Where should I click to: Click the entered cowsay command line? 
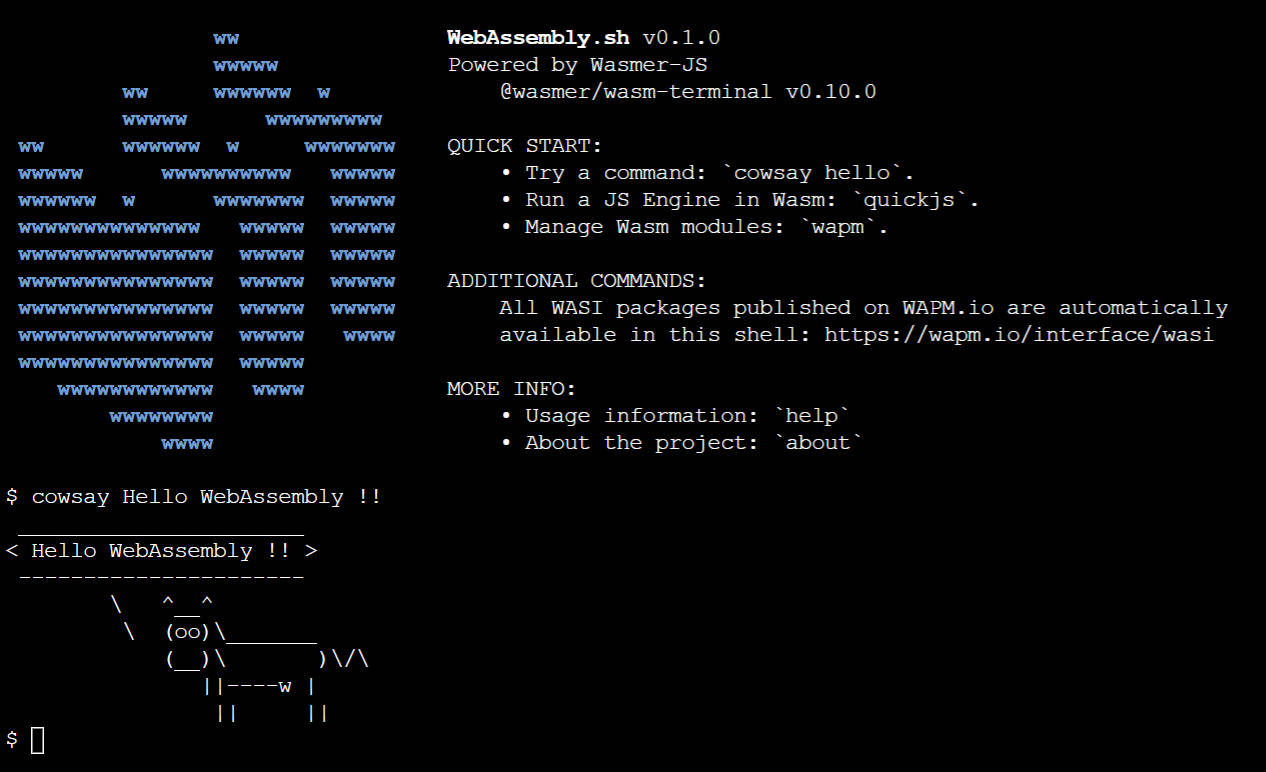(193, 497)
